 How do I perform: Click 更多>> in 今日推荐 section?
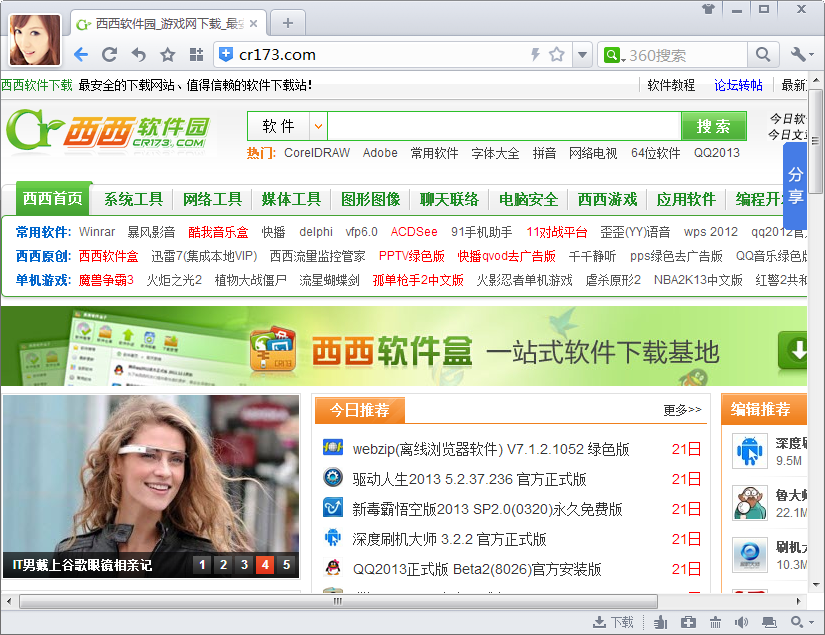[682, 410]
